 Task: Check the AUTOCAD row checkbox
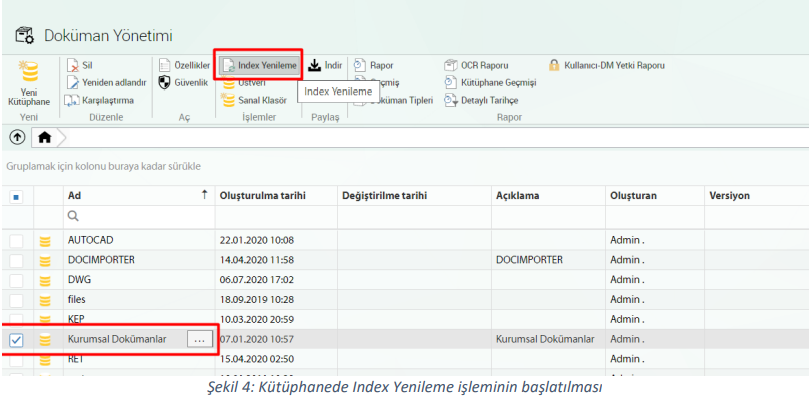(17, 240)
